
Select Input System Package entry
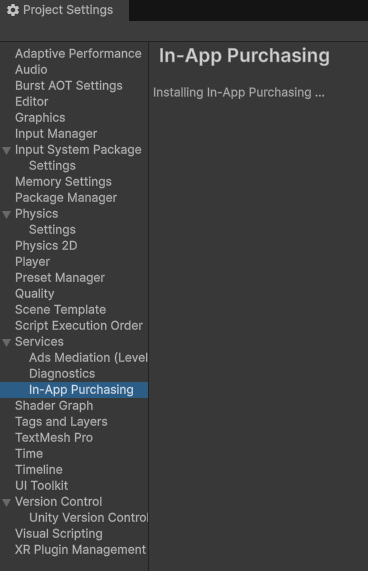pyautogui.click(x=78, y=150)
